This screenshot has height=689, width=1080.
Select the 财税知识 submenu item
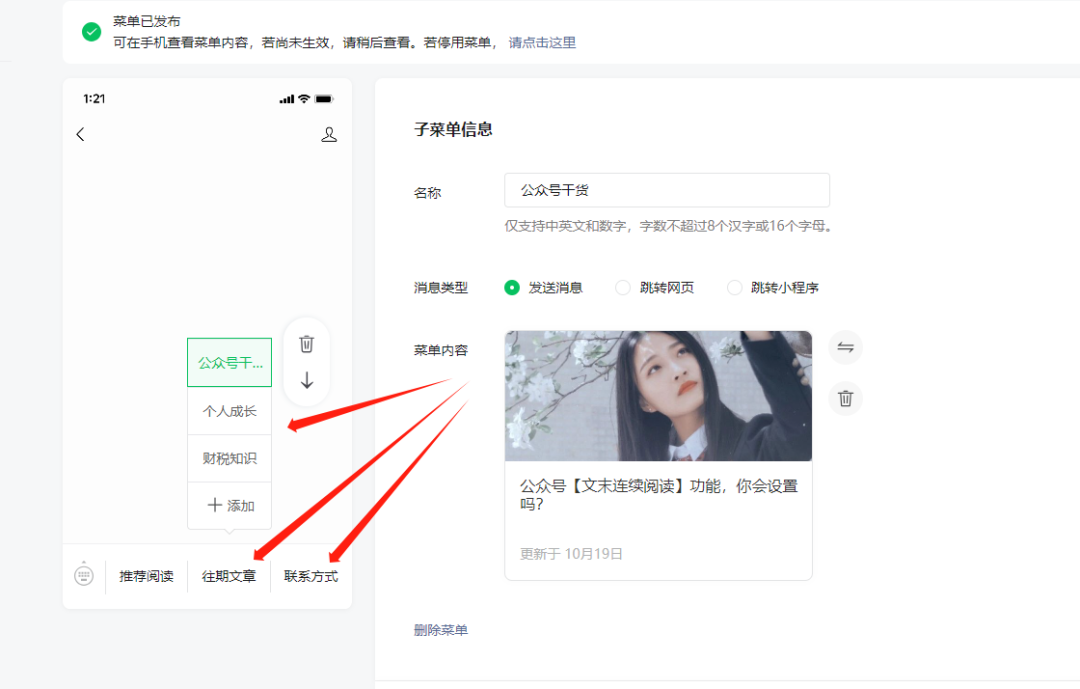point(229,457)
